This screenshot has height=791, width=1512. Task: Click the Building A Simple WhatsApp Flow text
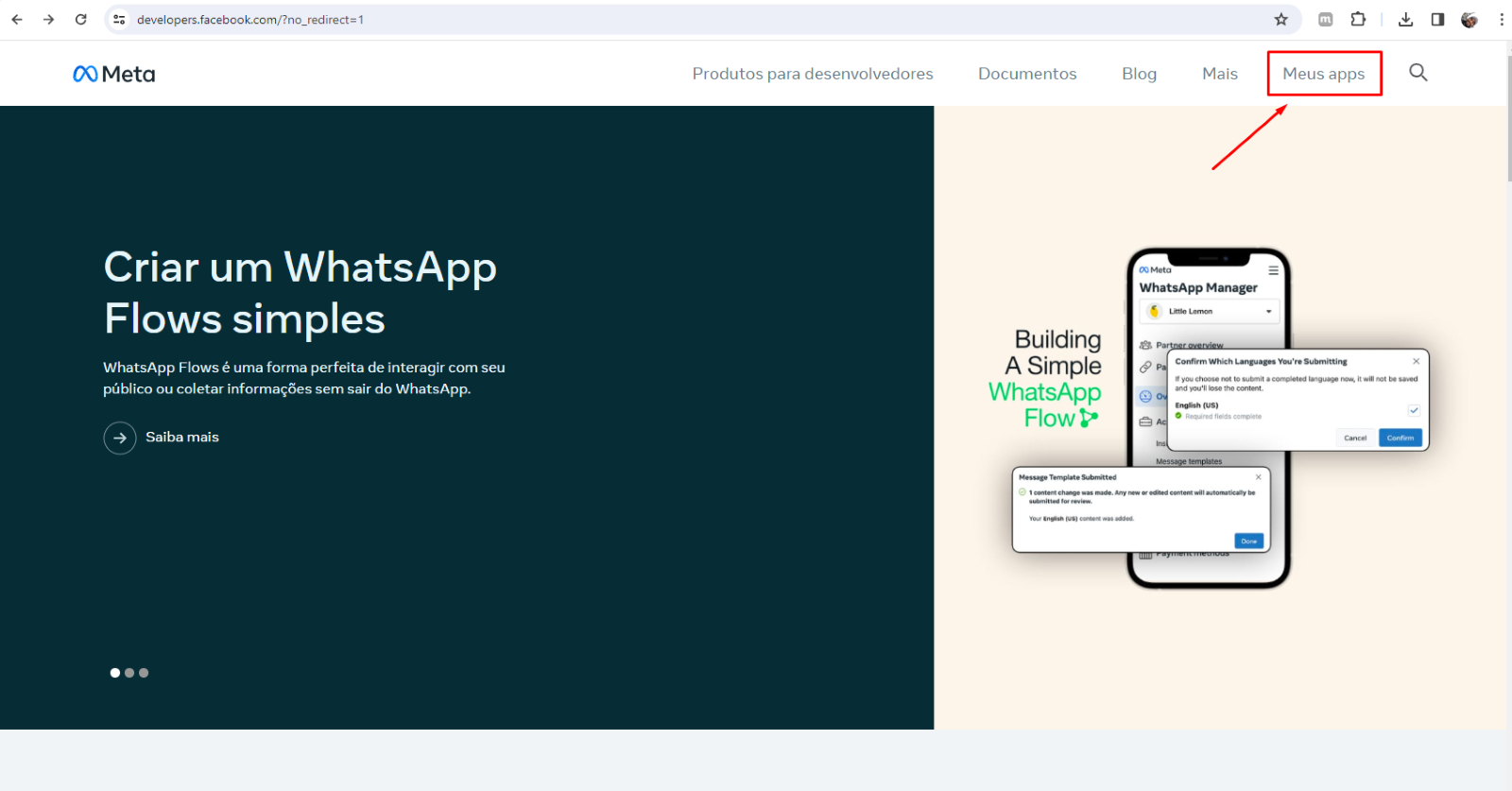pos(1045,378)
